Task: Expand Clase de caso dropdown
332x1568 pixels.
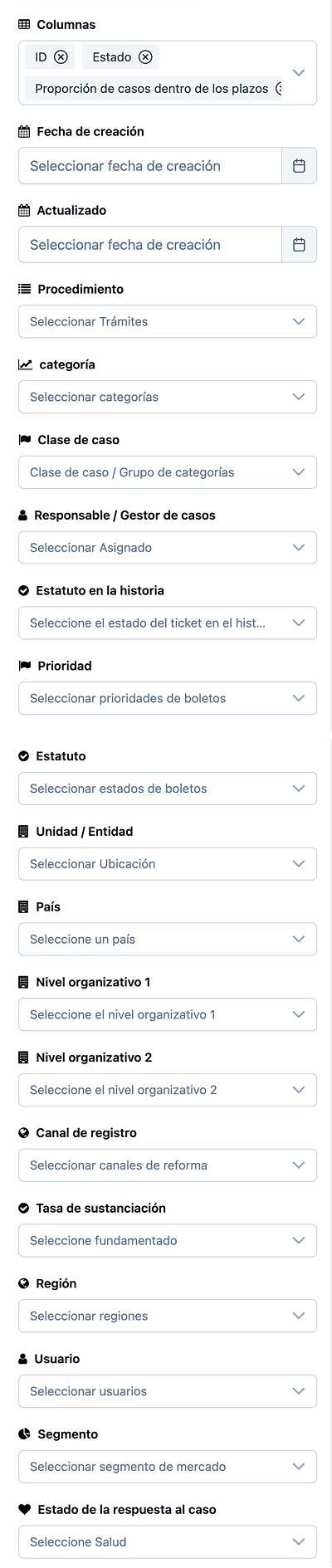Action: 168,472
